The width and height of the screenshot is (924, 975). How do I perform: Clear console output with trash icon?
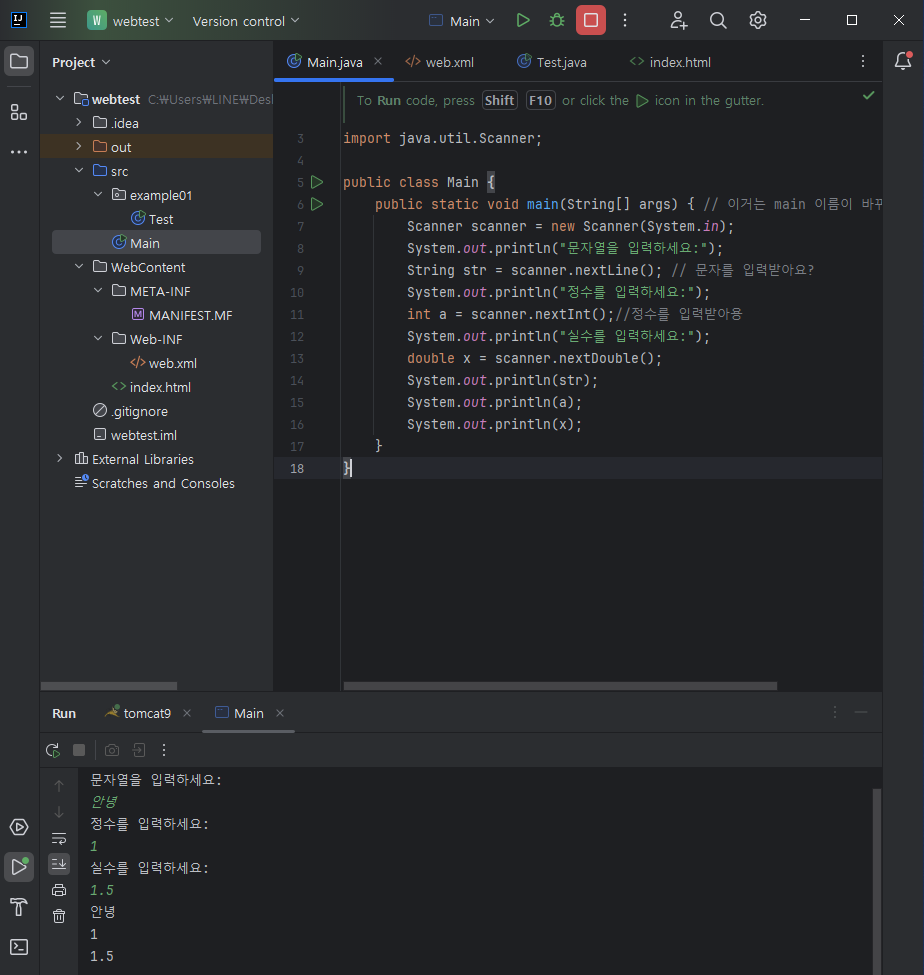pos(59,916)
